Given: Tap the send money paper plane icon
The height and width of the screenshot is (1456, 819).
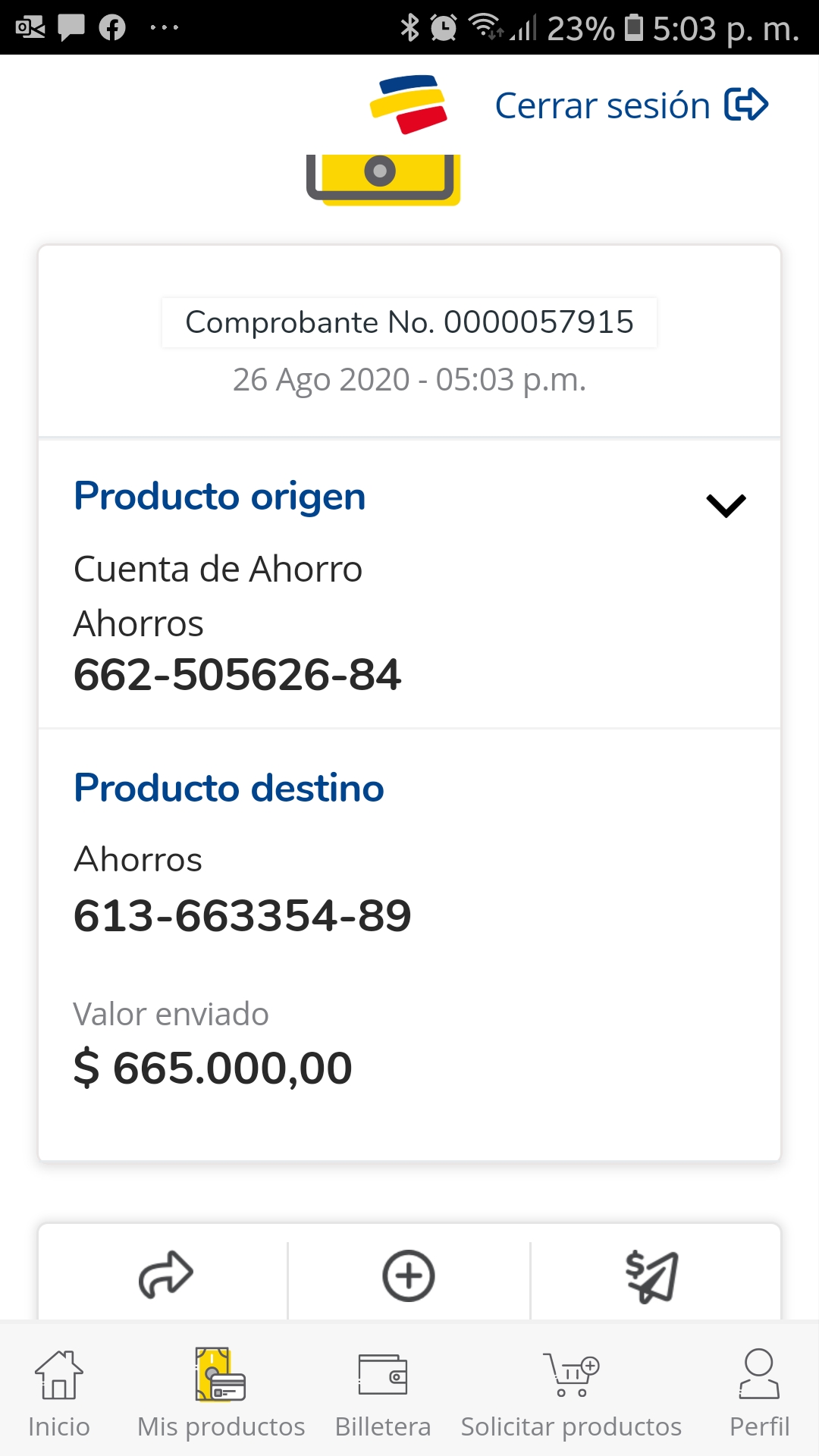Looking at the screenshot, I should (x=651, y=1276).
